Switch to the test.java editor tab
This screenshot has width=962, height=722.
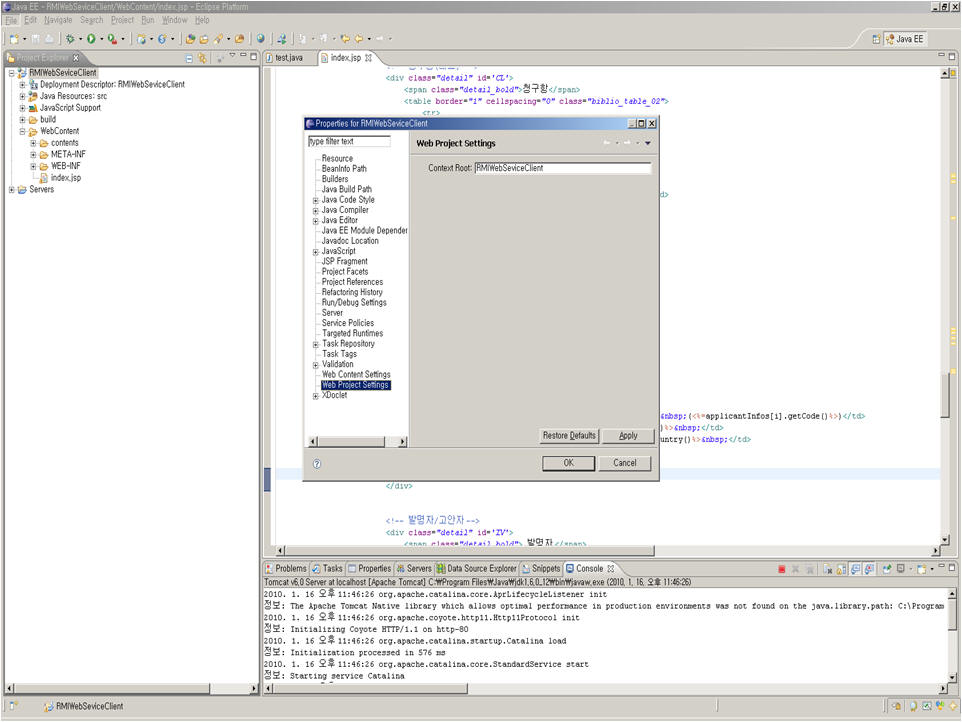pyautogui.click(x=288, y=57)
